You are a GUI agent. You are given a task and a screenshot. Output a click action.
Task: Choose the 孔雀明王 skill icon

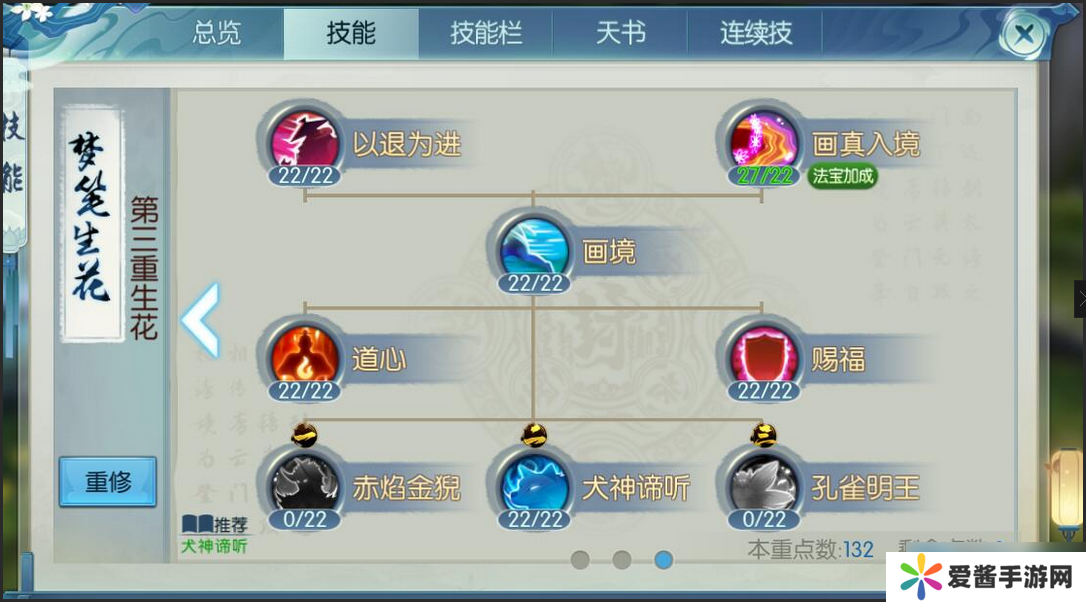pos(764,484)
